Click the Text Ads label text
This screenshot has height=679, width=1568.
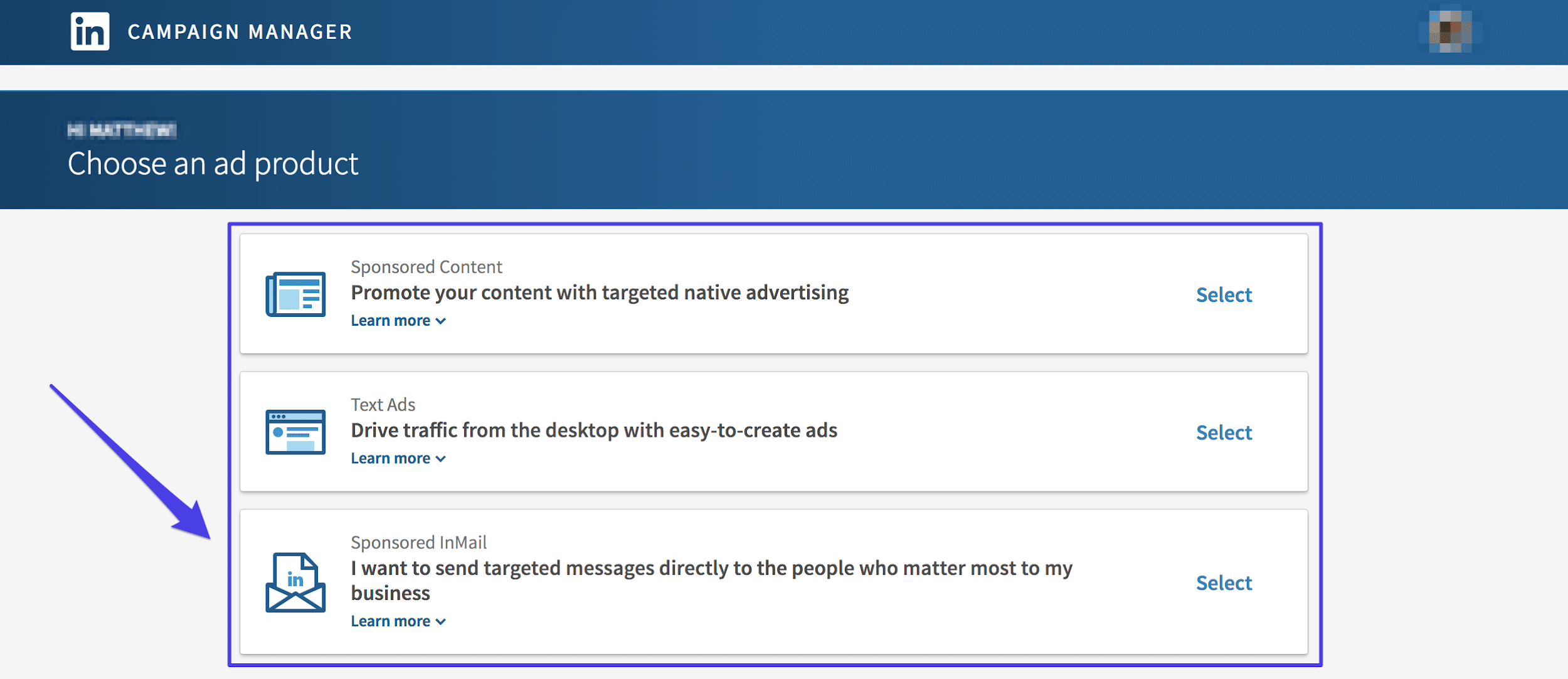(383, 404)
